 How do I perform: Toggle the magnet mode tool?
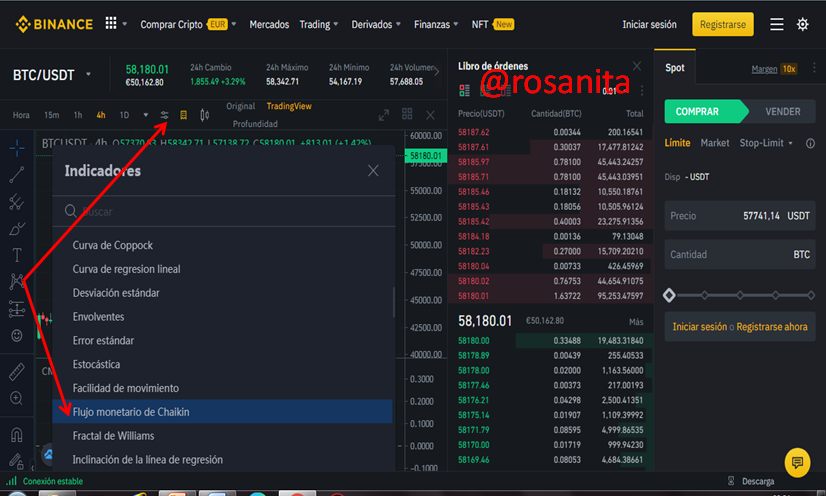coord(17,435)
